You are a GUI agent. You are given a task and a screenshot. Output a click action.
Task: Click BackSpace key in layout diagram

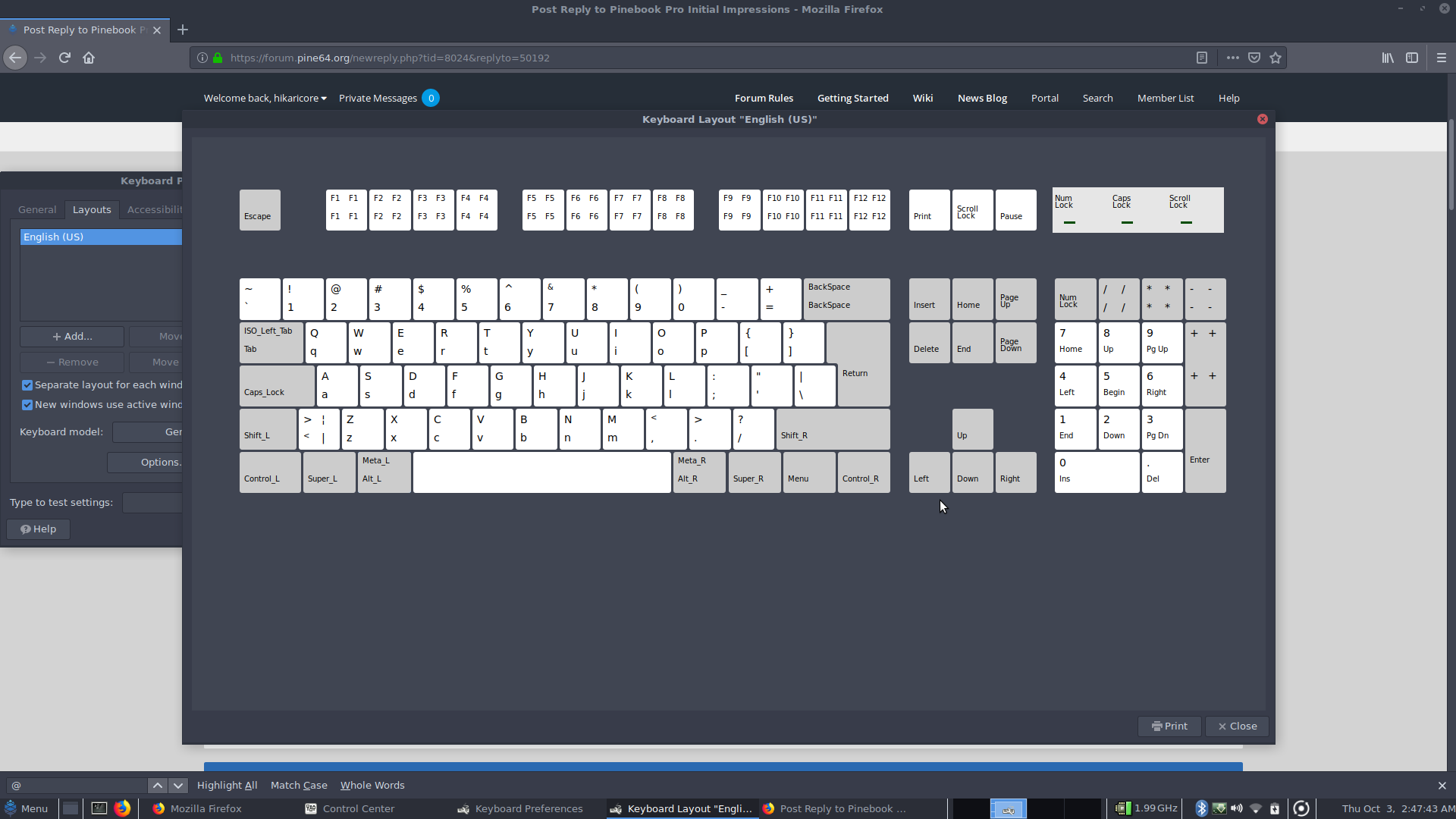coord(846,299)
